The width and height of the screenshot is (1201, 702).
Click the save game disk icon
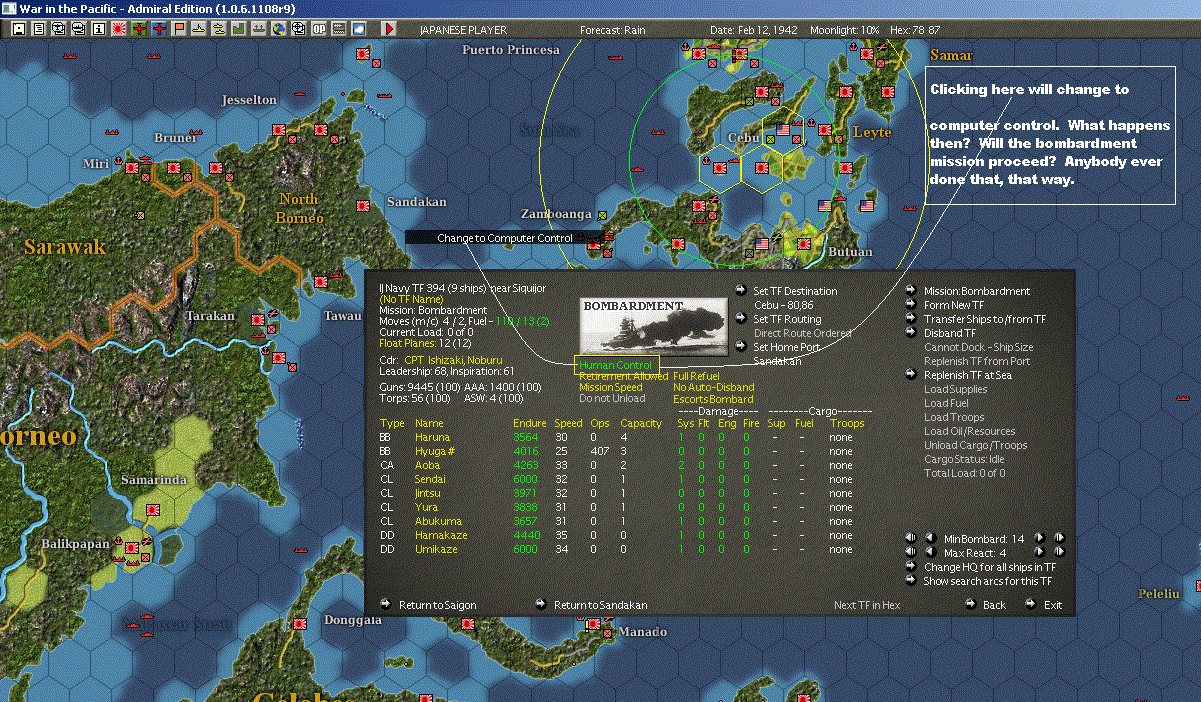coord(18,29)
